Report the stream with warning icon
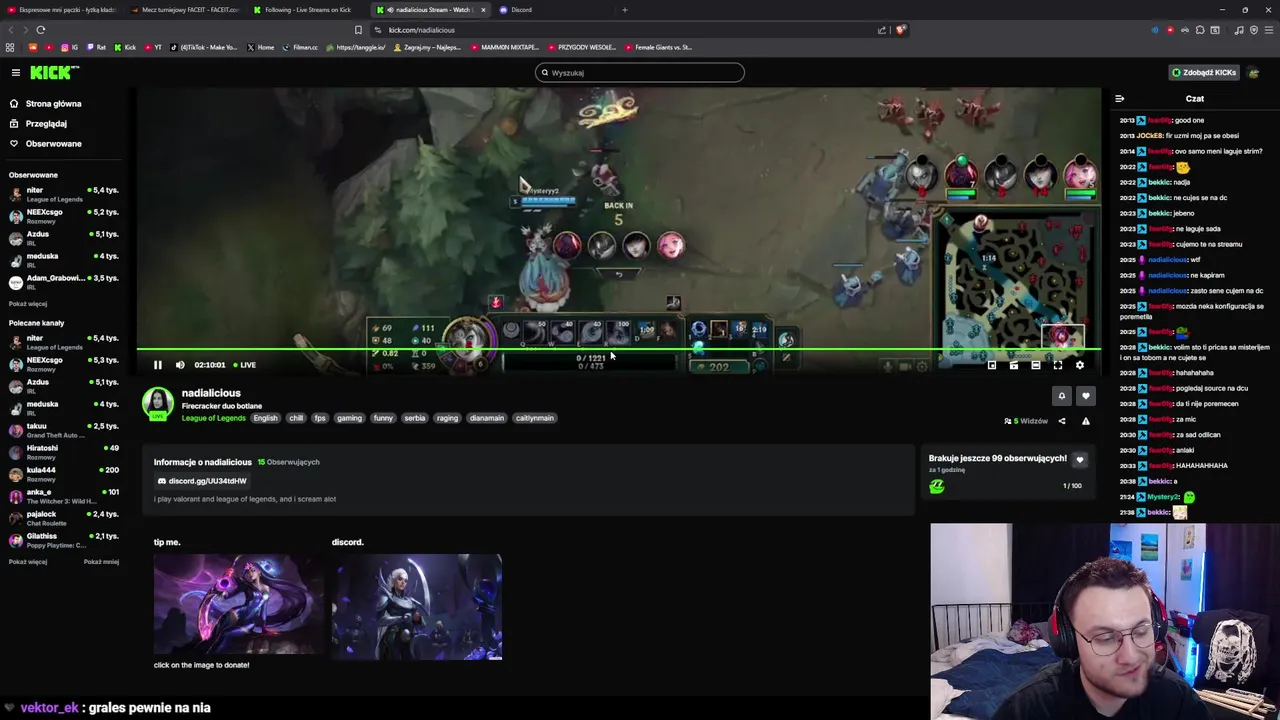 (x=1085, y=421)
